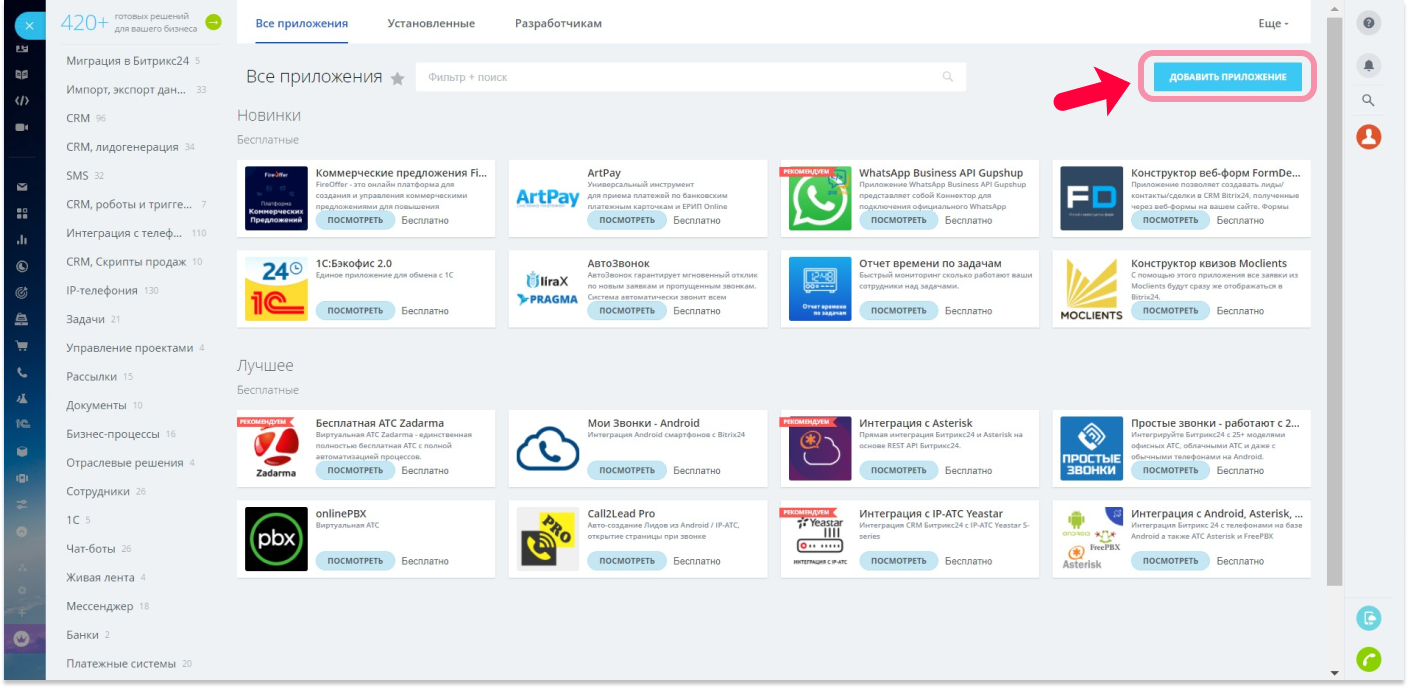The width and height of the screenshot is (1408, 688).
Task: Select the Импорт, экспорт данных category
Action: (x=126, y=90)
